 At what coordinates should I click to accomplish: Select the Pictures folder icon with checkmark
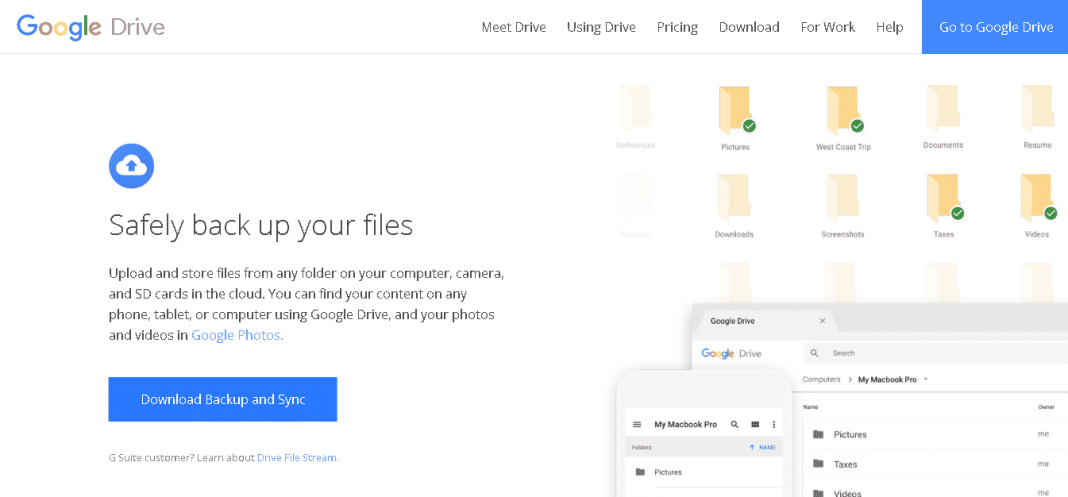(x=736, y=110)
